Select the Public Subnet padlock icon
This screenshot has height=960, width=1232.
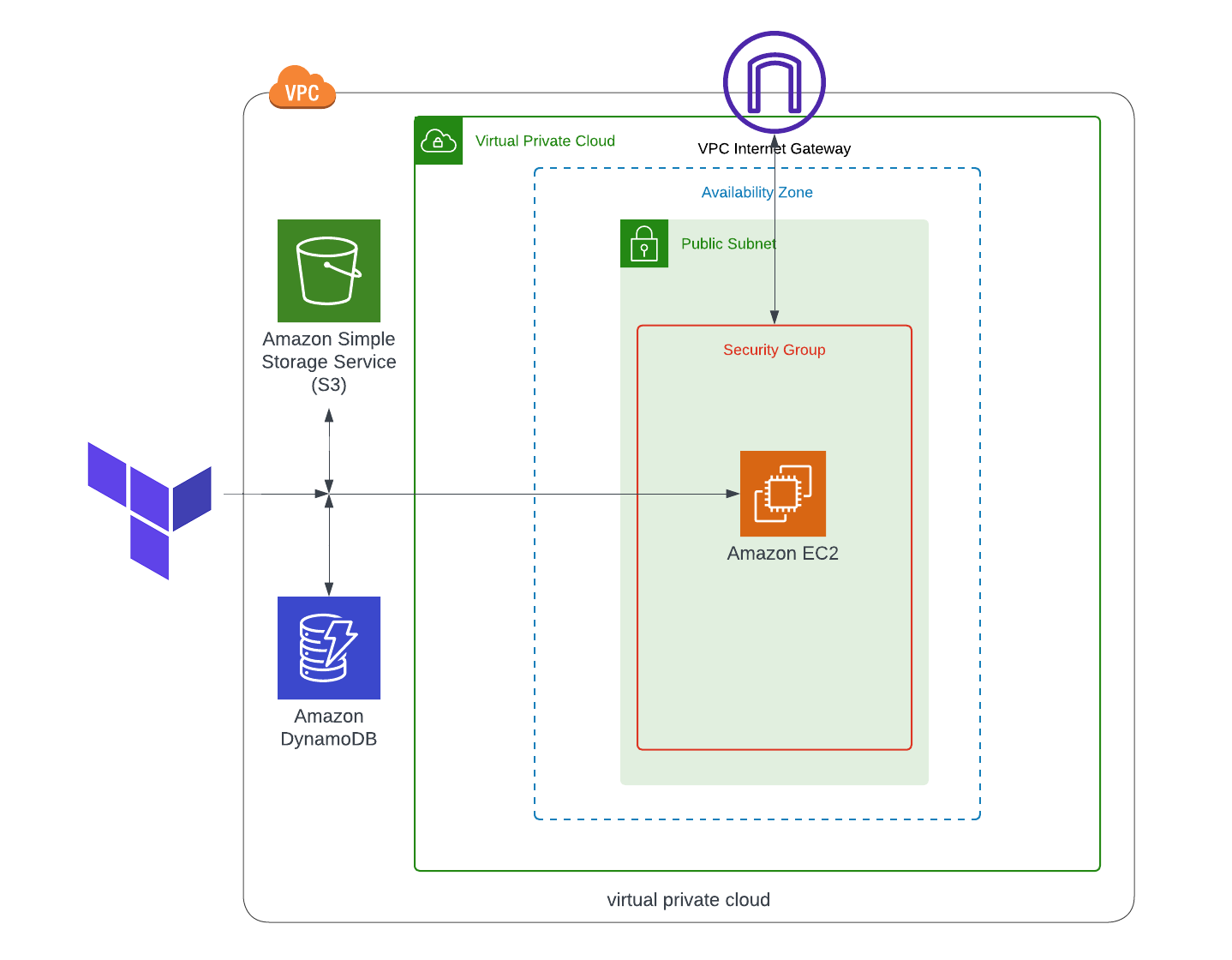point(644,243)
